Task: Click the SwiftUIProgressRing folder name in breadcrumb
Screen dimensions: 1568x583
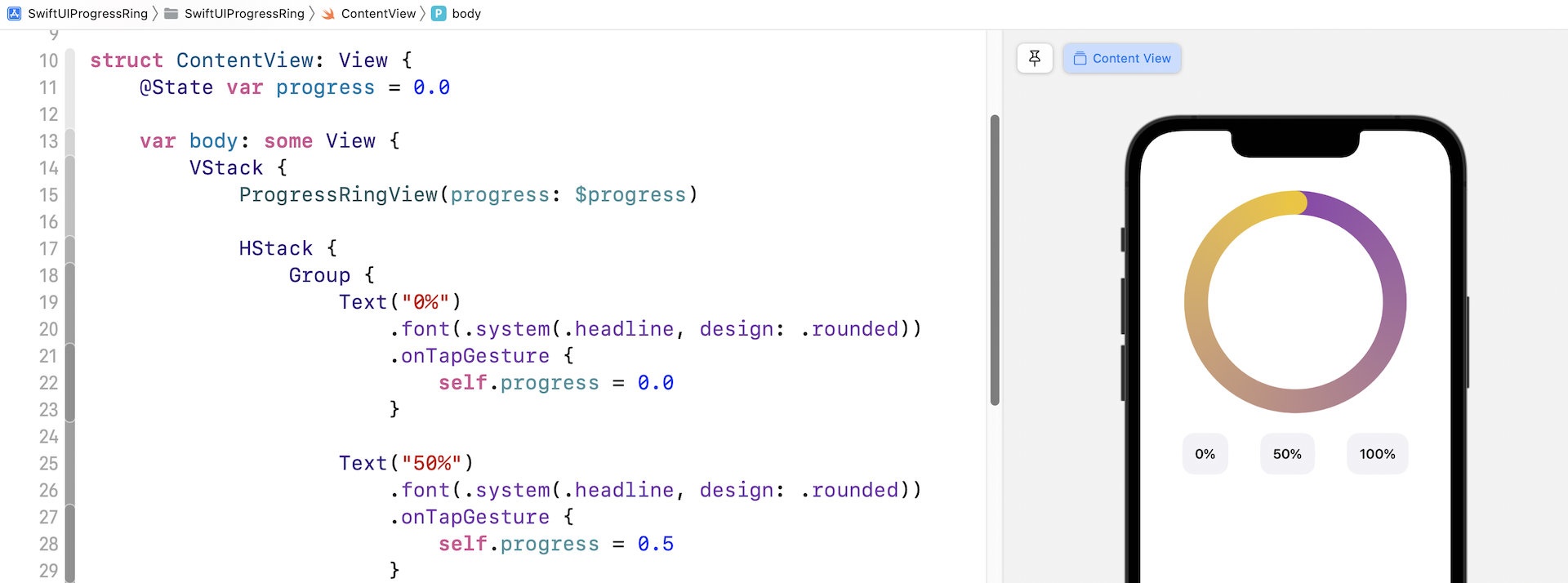Action: pyautogui.click(x=244, y=14)
